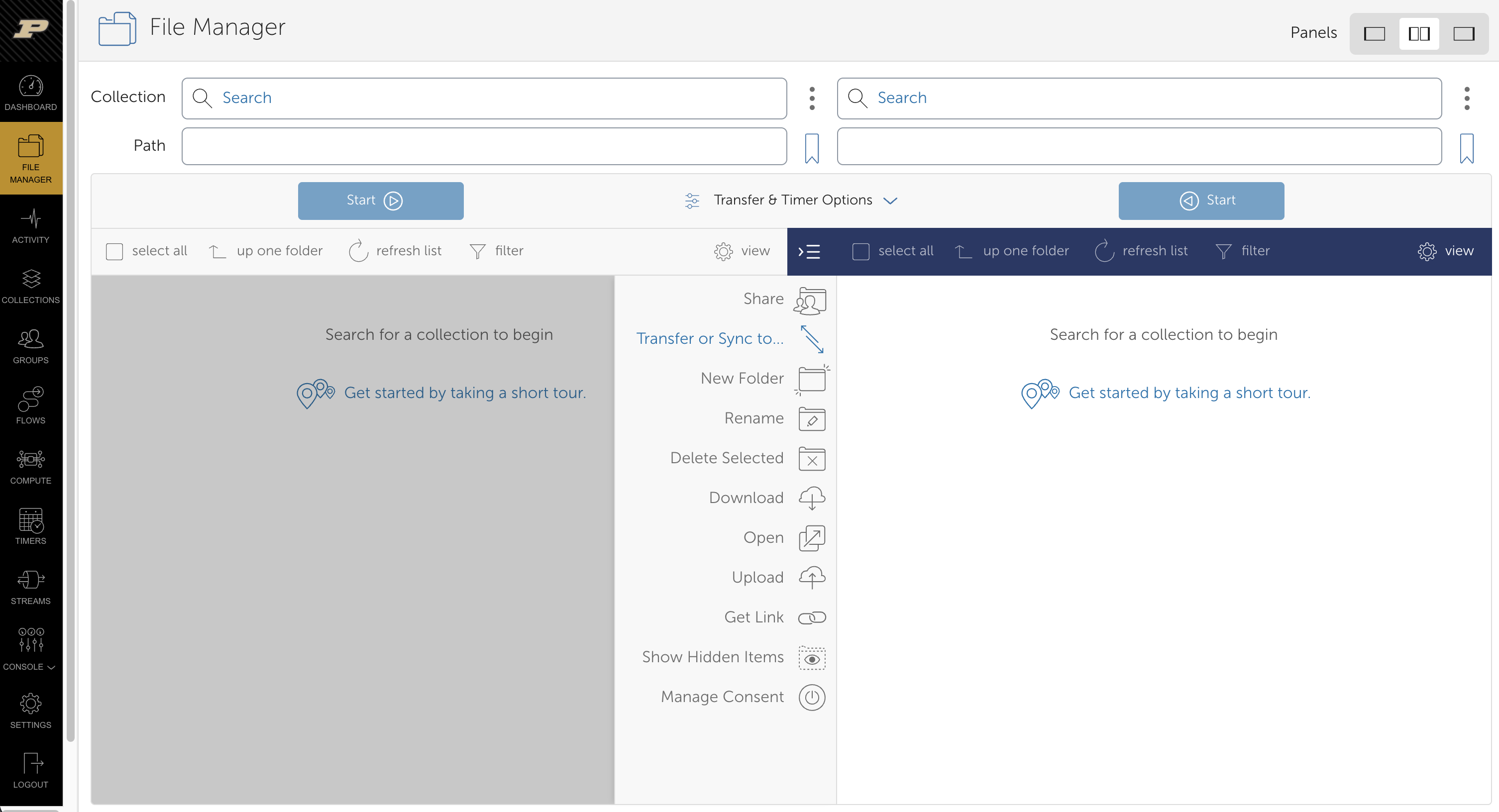Open the left panel view settings
Screen dimensions: 1499x812
tap(742, 251)
